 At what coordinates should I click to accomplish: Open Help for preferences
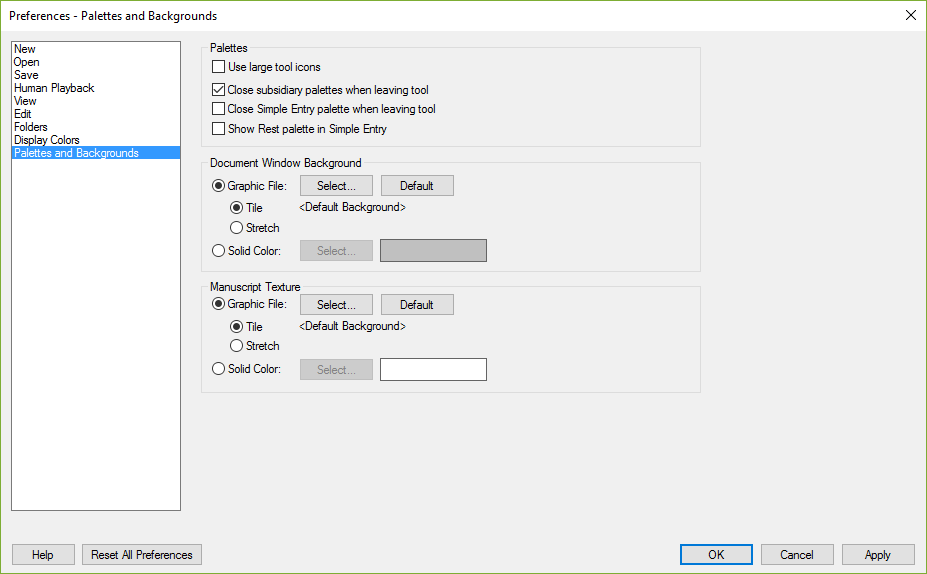coord(43,554)
